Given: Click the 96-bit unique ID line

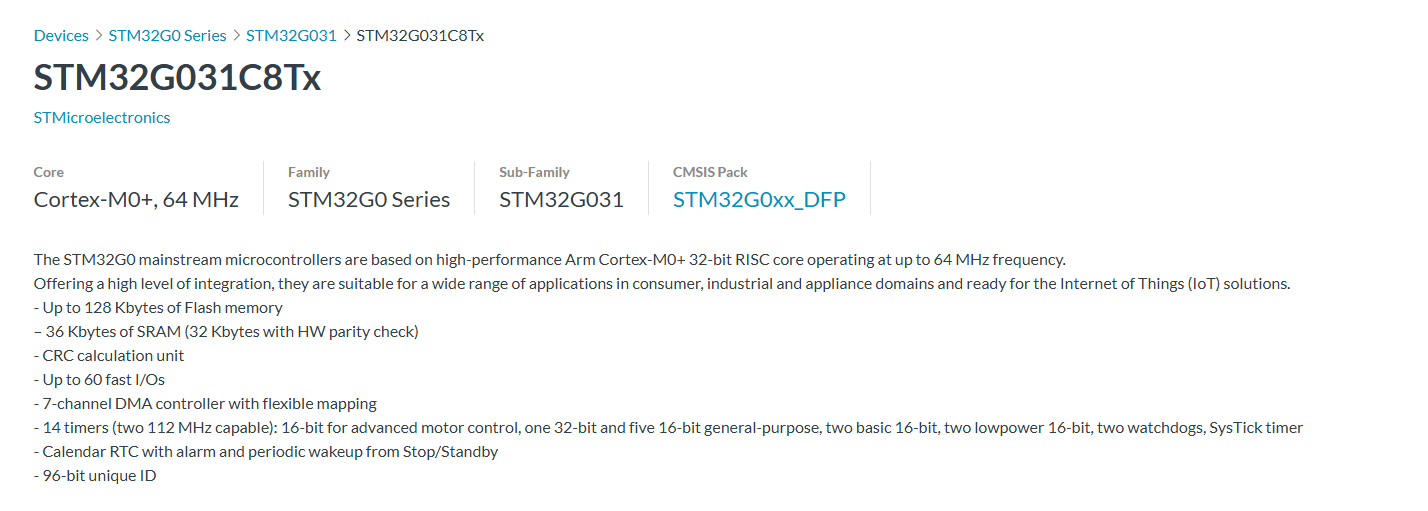Looking at the screenshot, I should (95, 475).
